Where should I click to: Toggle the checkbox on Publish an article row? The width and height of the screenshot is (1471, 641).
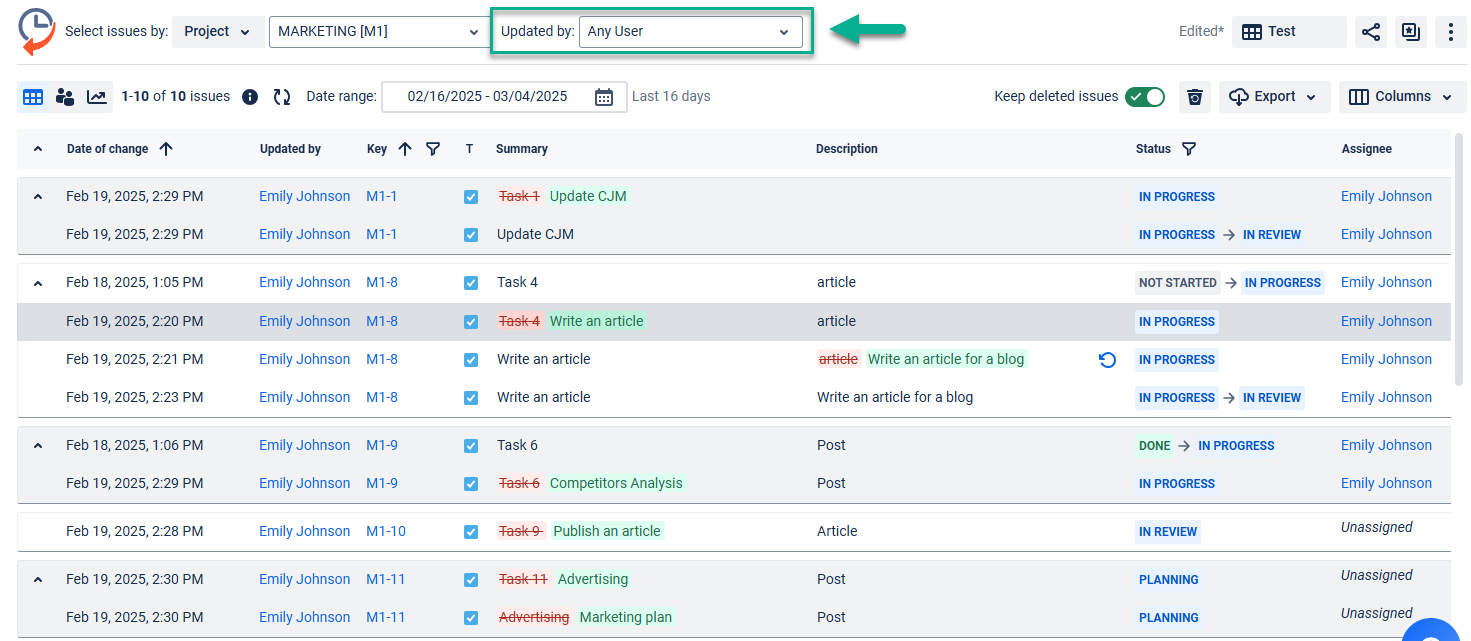coord(471,532)
